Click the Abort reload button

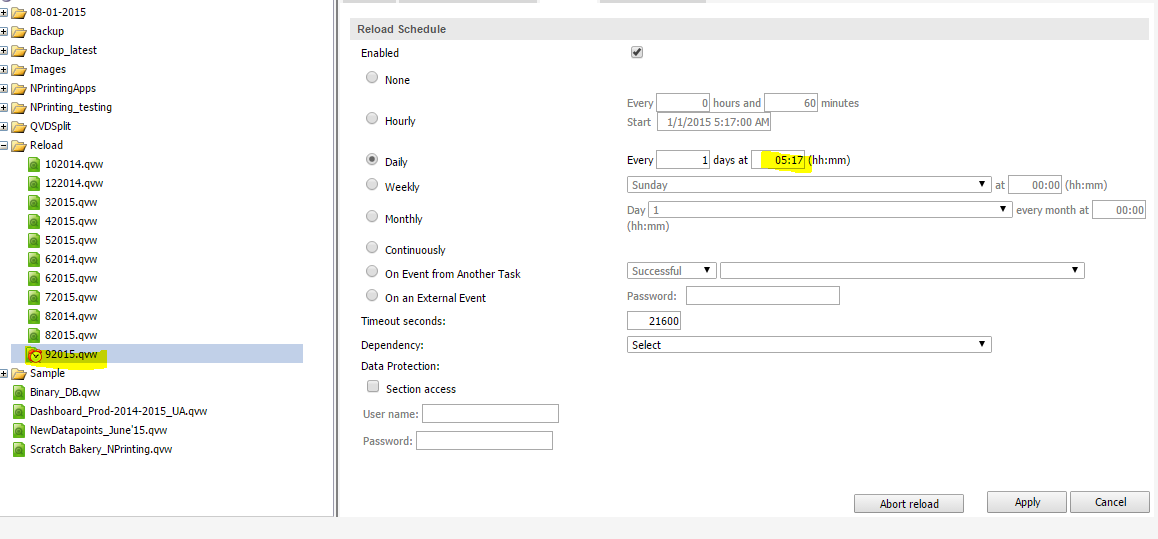(909, 504)
